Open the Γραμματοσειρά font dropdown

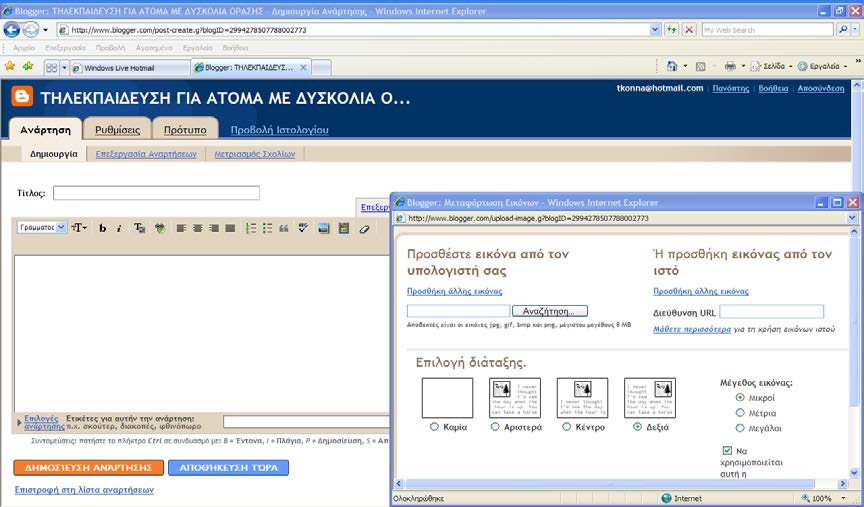42,227
